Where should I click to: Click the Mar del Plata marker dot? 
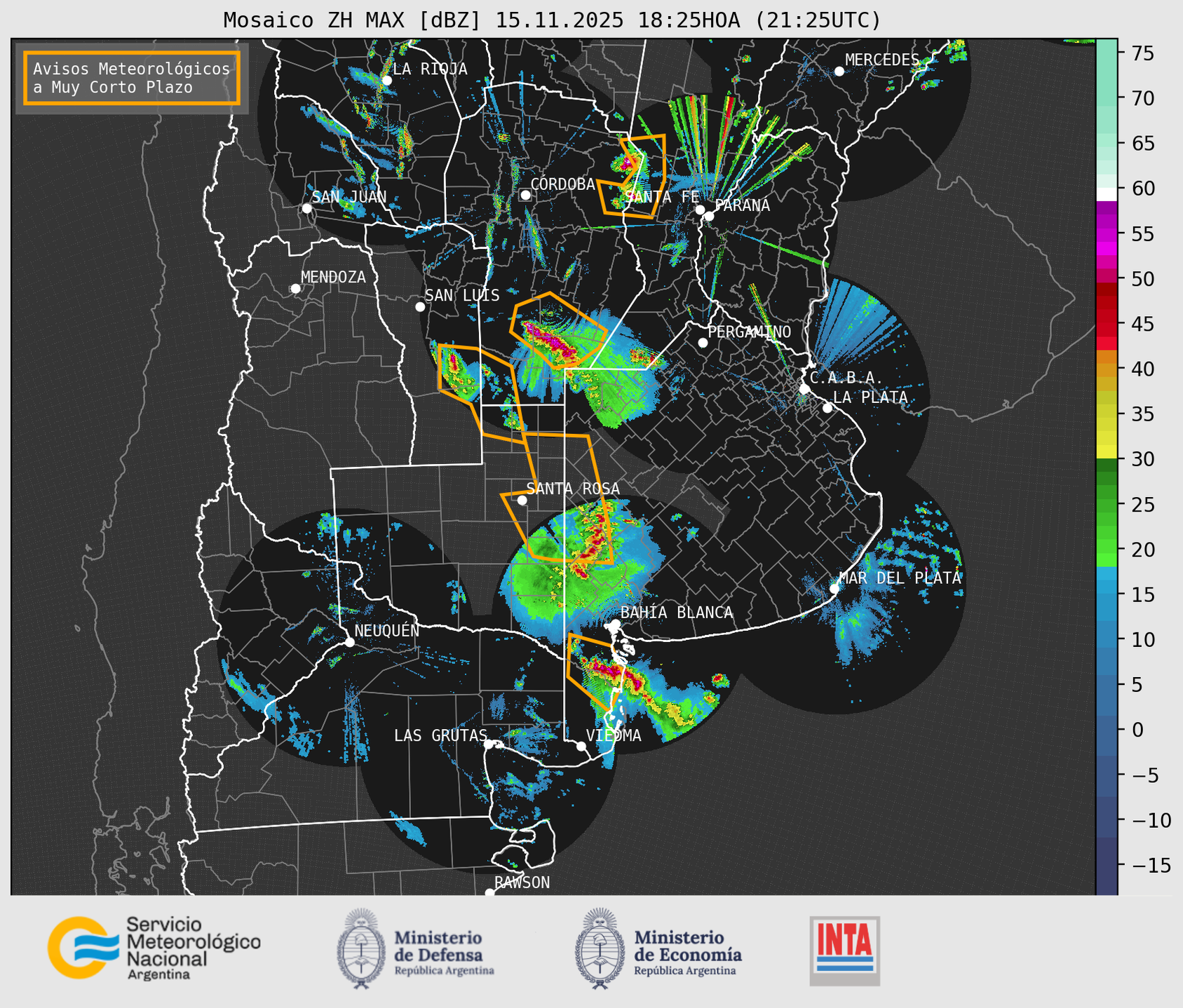pos(834,588)
